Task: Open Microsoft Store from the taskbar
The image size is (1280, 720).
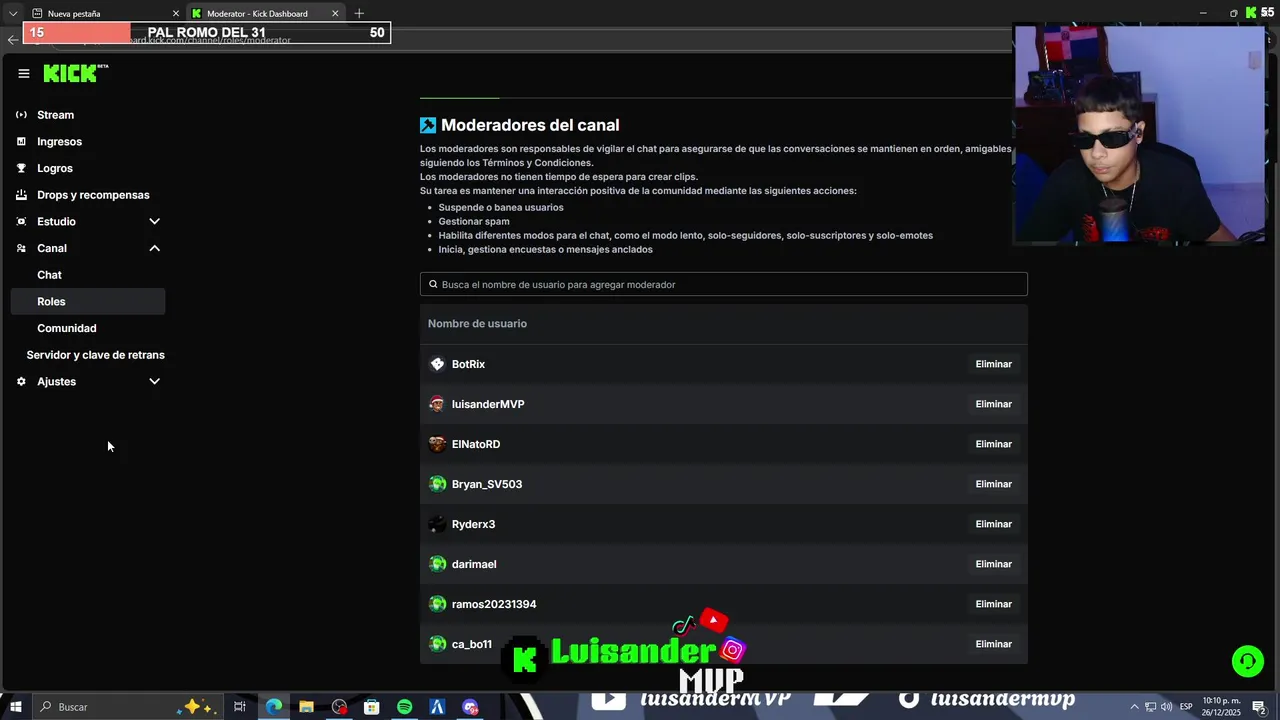Action: point(371,707)
